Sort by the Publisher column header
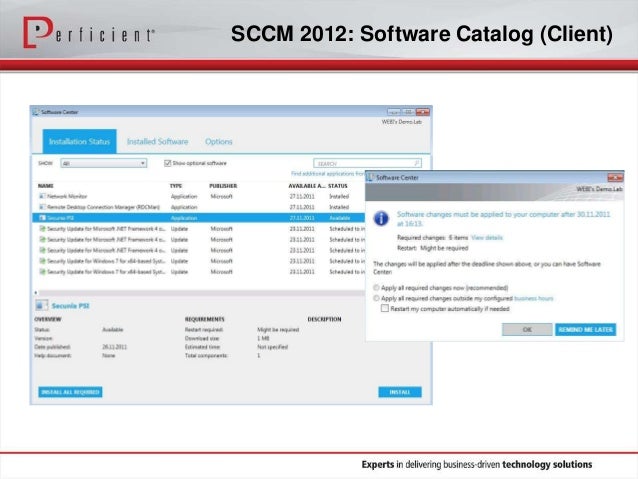Screen dimensions: 638x479 pyautogui.click(x=223, y=186)
